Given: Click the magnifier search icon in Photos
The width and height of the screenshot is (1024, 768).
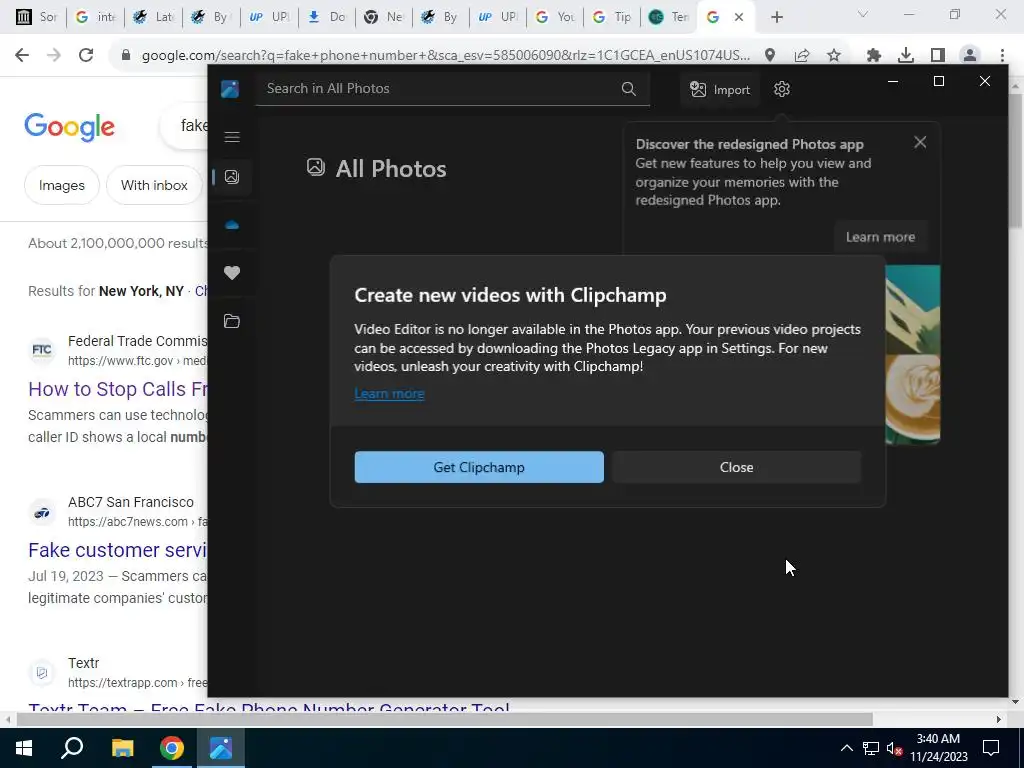Looking at the screenshot, I should coord(628,89).
